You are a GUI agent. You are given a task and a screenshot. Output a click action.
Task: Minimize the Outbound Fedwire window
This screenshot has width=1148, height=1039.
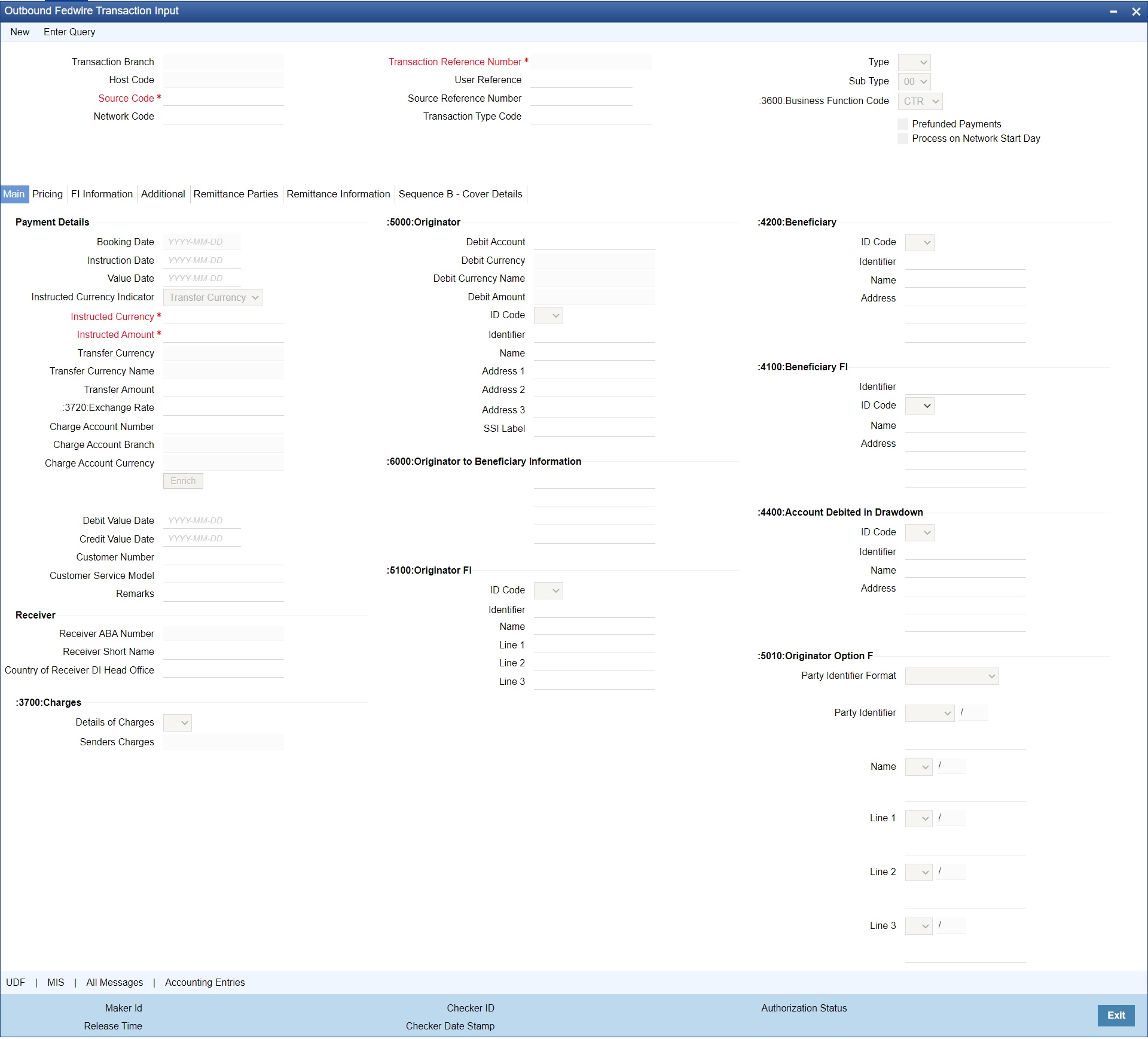coord(1113,11)
